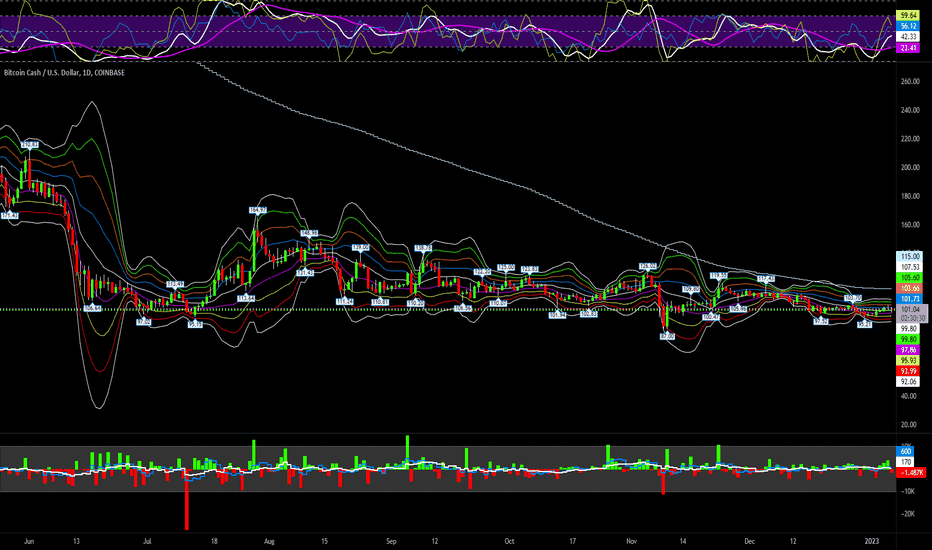Click the 117.40 pivot high label

[x=766, y=278]
